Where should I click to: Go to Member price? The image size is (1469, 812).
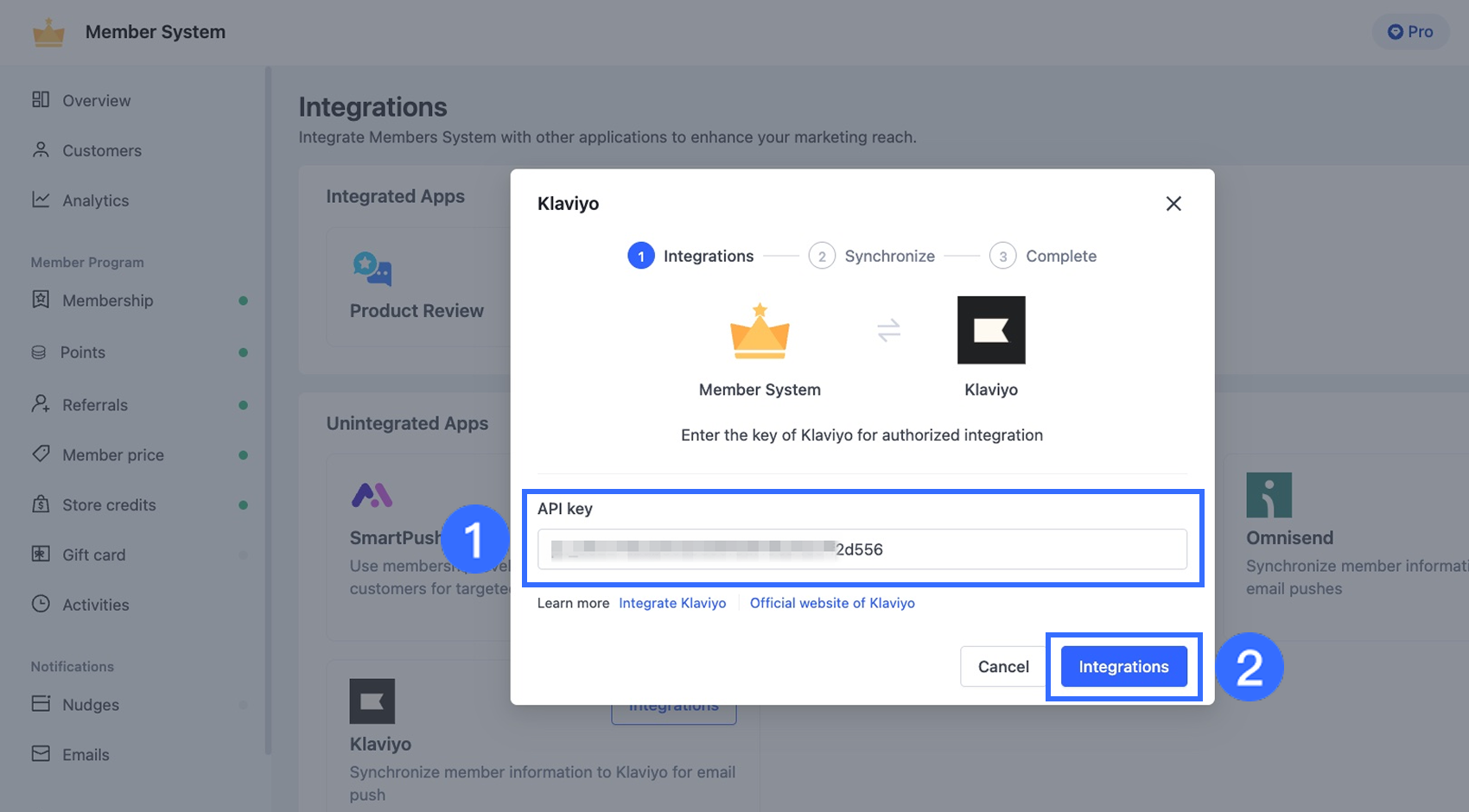click(x=112, y=455)
